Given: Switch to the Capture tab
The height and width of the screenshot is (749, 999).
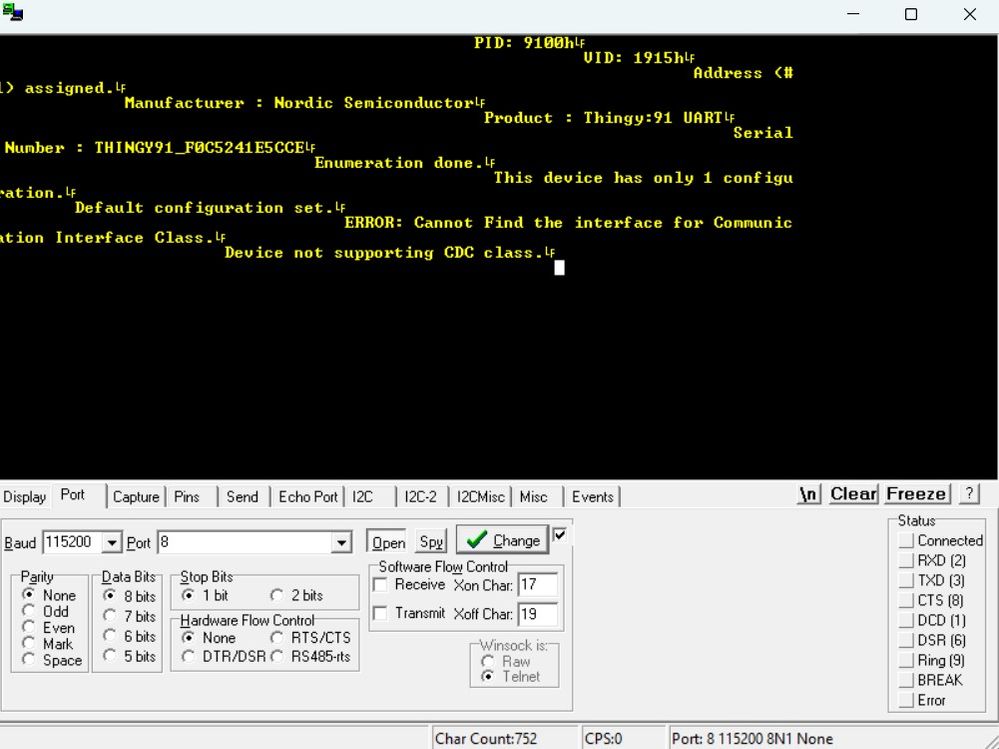Looking at the screenshot, I should (x=135, y=496).
